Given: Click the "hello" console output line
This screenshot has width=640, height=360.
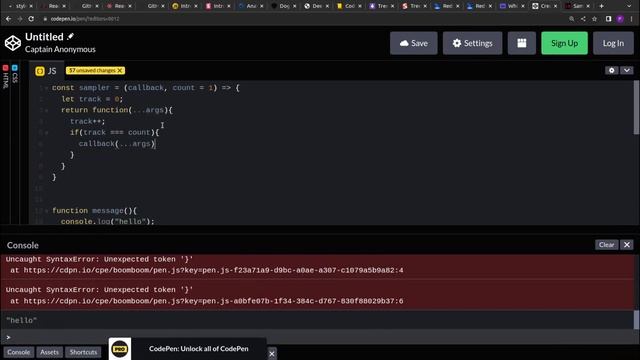Looking at the screenshot, I should 22,320.
